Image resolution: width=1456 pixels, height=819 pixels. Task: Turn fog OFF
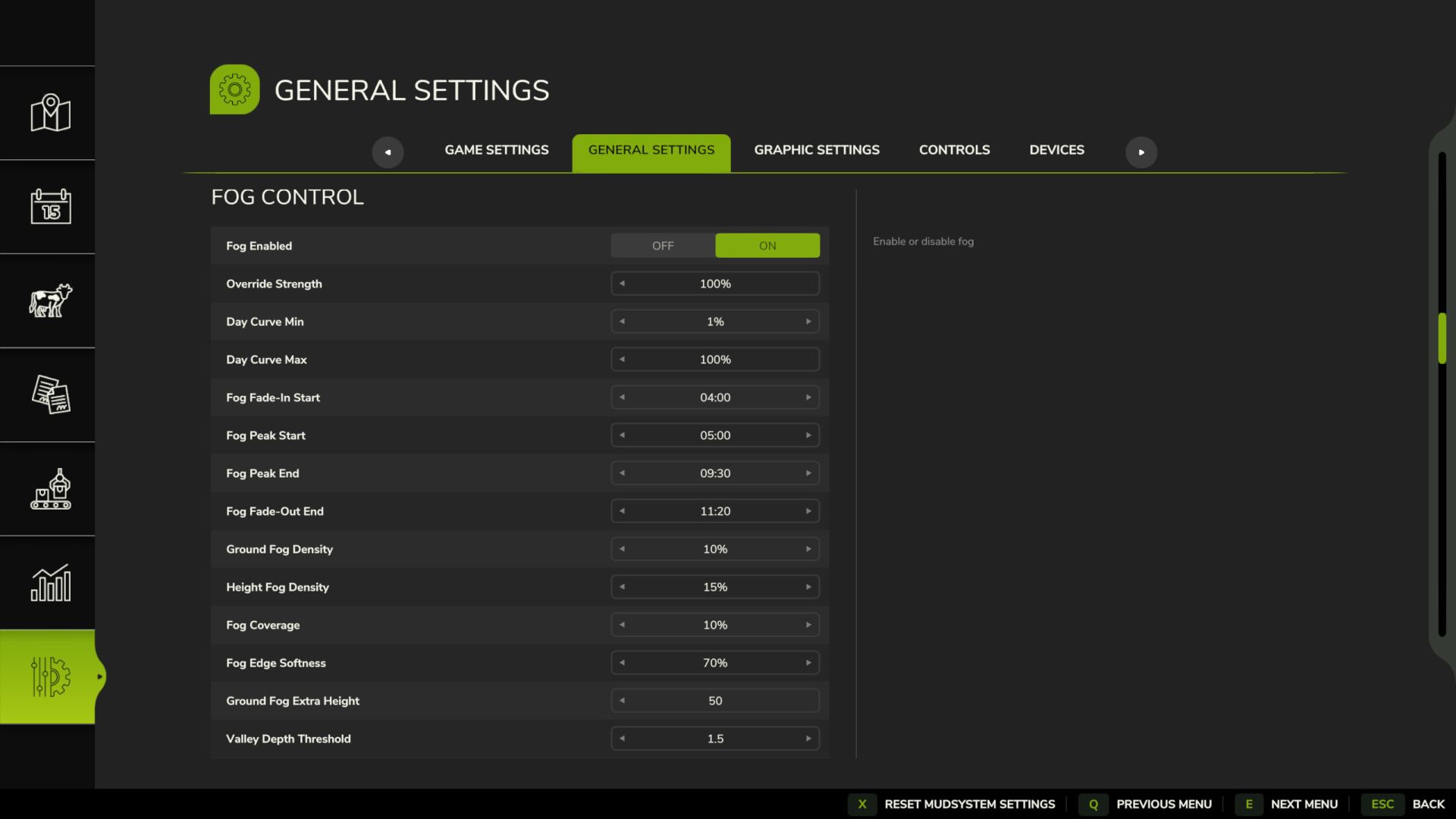662,245
